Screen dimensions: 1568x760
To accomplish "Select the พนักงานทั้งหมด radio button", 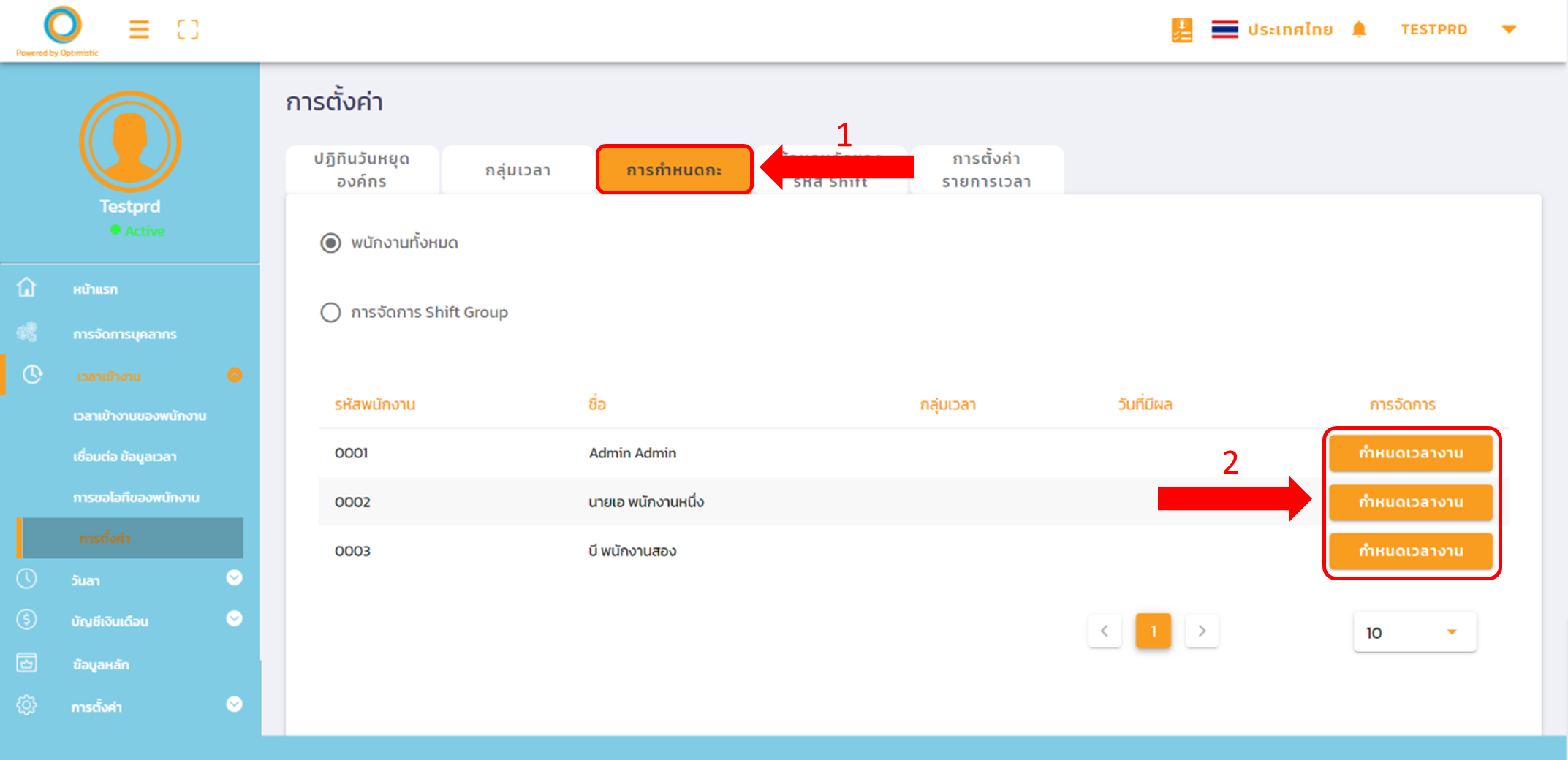I will tap(330, 243).
